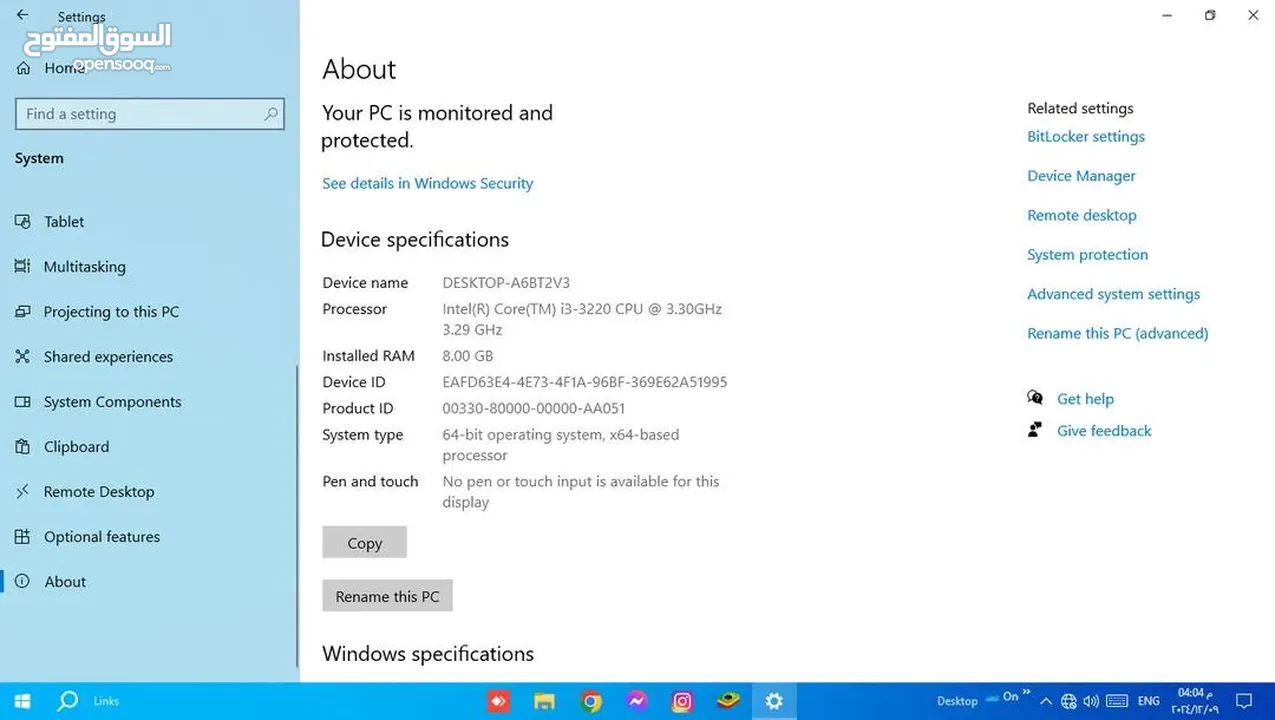The width and height of the screenshot is (1275, 720).
Task: Open the red AnyDesk taskbar app
Action: [497, 701]
